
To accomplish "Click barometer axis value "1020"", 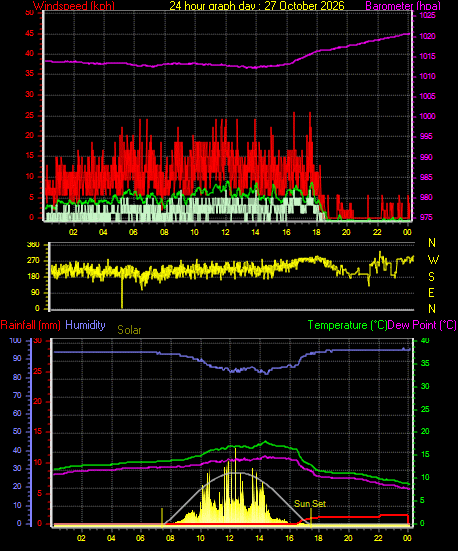I will 427,36.
